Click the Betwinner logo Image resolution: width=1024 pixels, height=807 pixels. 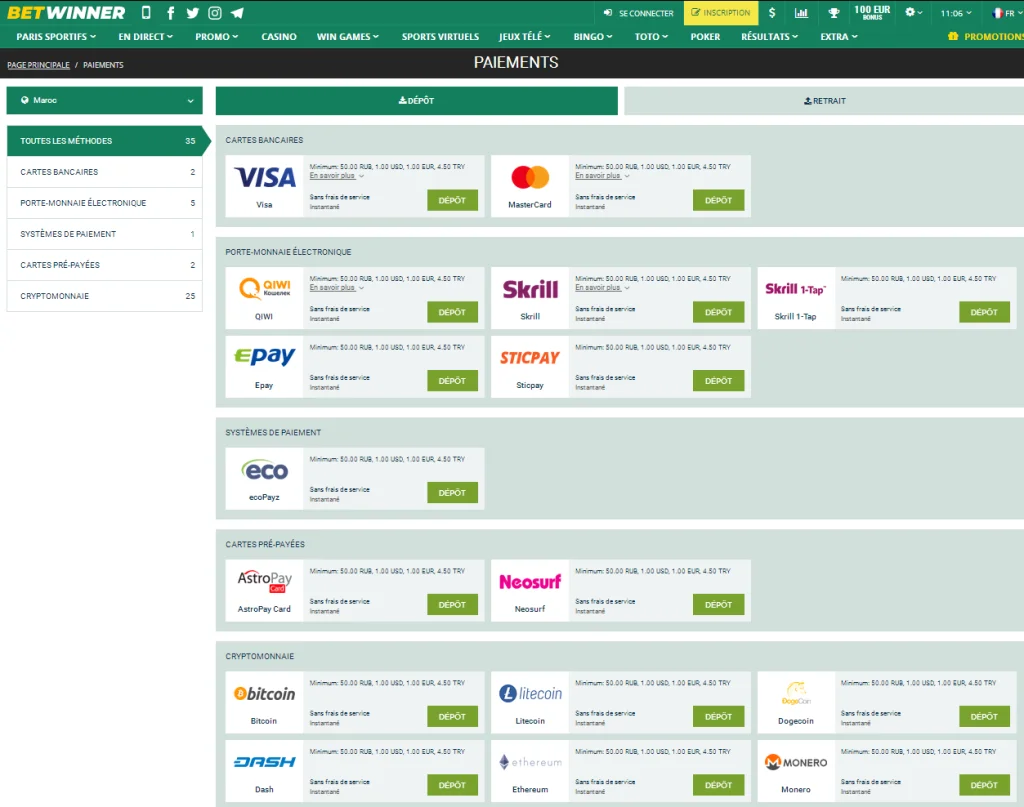point(66,13)
